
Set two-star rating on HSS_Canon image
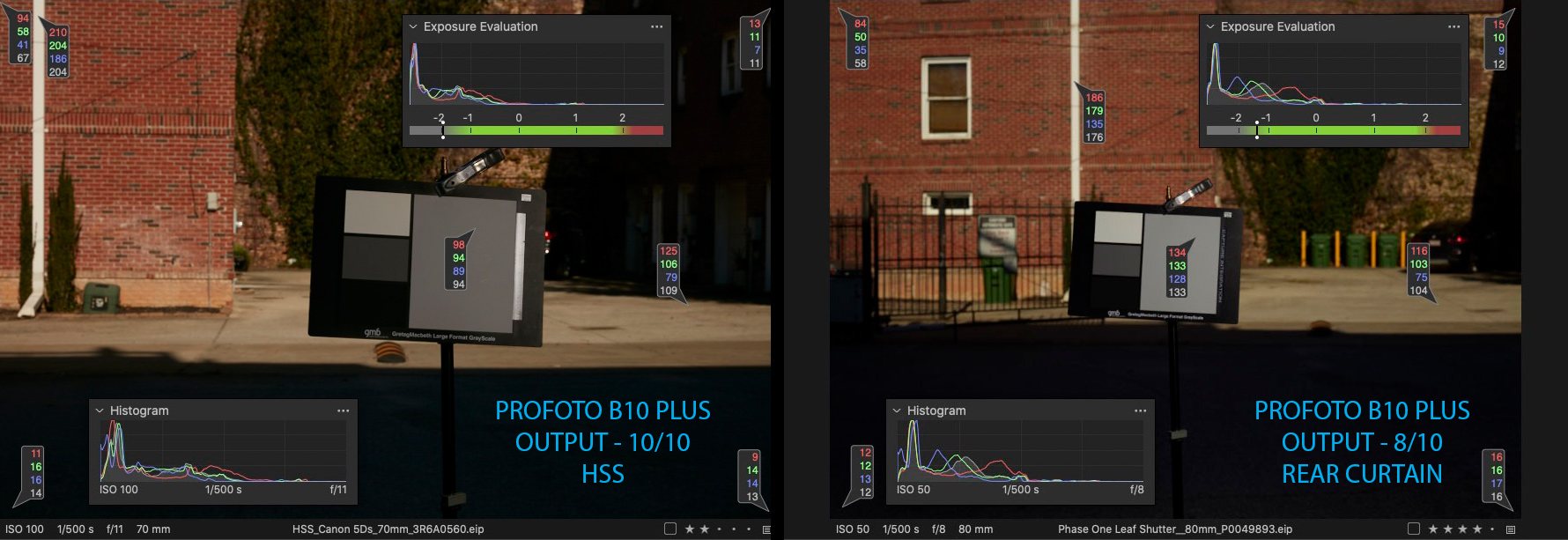coord(705,529)
